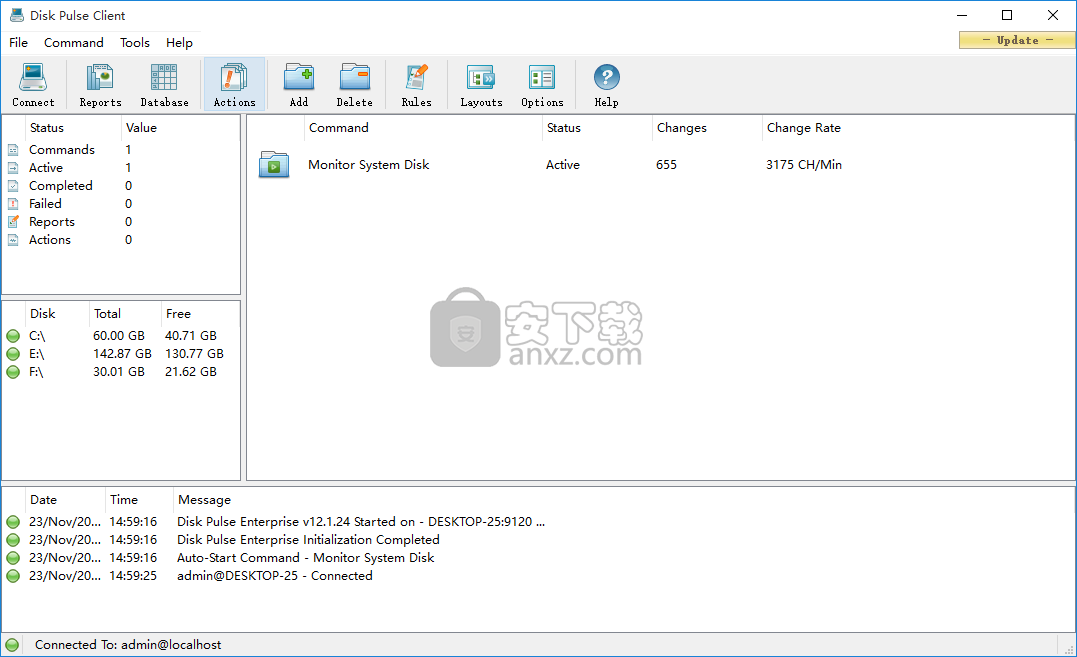Click the green indicator for E:\ disk

tap(13, 354)
